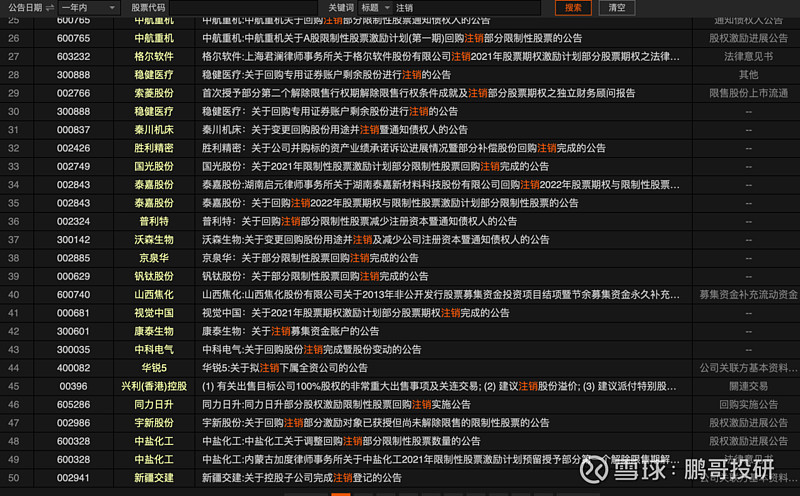Click category 募集资金补充流动资金 in 山西焦化 row
The height and width of the screenshot is (496, 800).
coord(748,295)
